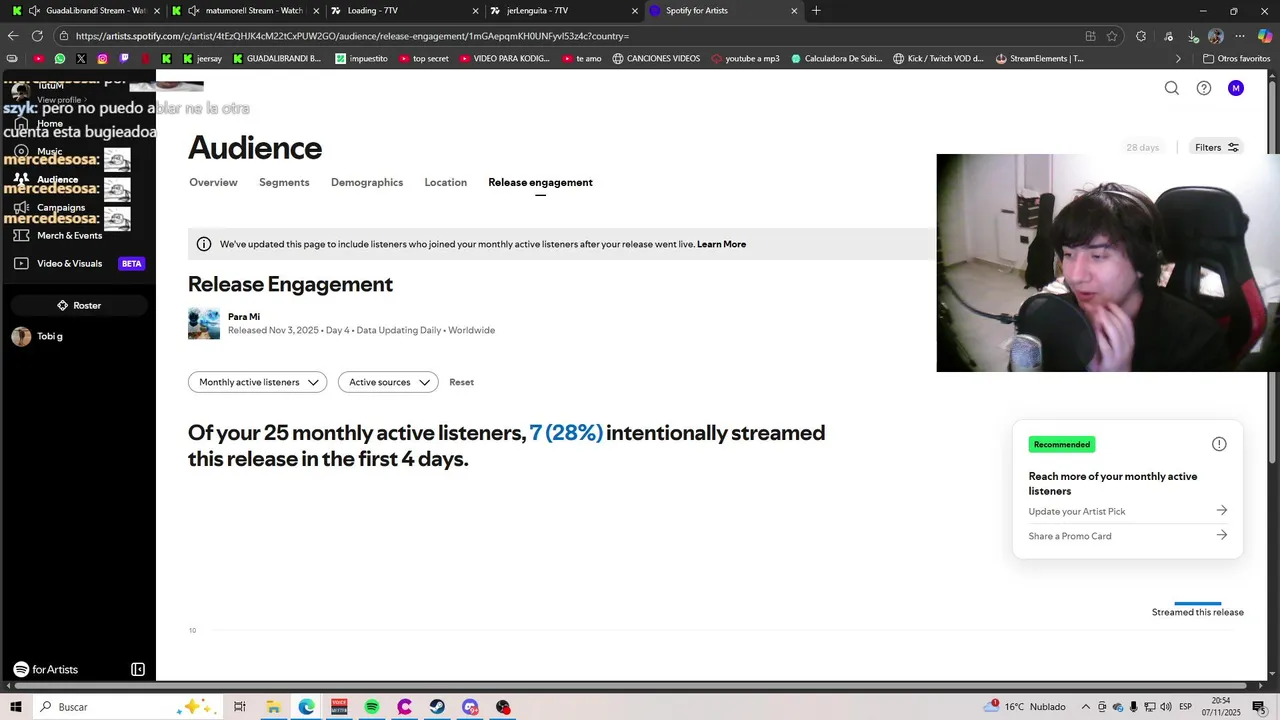
Task: Show hidden system tray icons chevron
Action: coord(1086,707)
